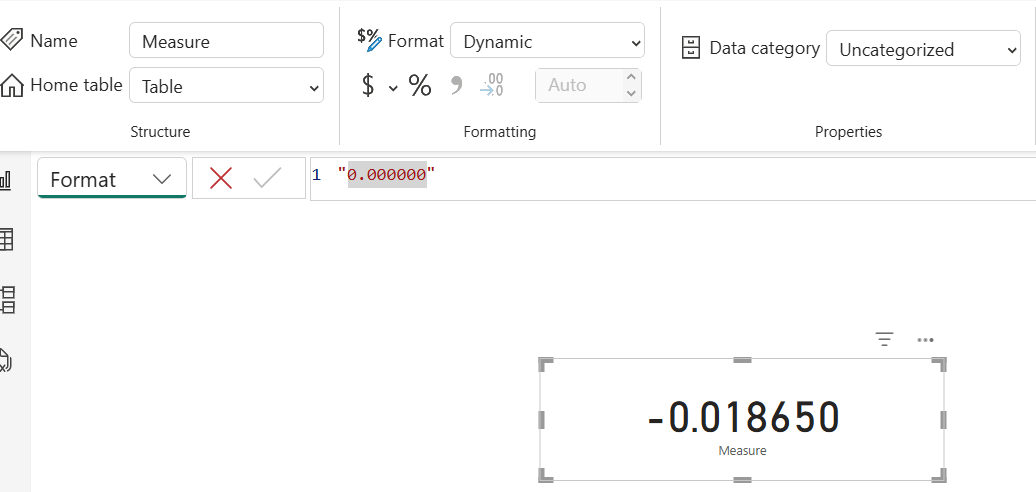
Task: Open the Home table dropdown
Action: (x=227, y=85)
